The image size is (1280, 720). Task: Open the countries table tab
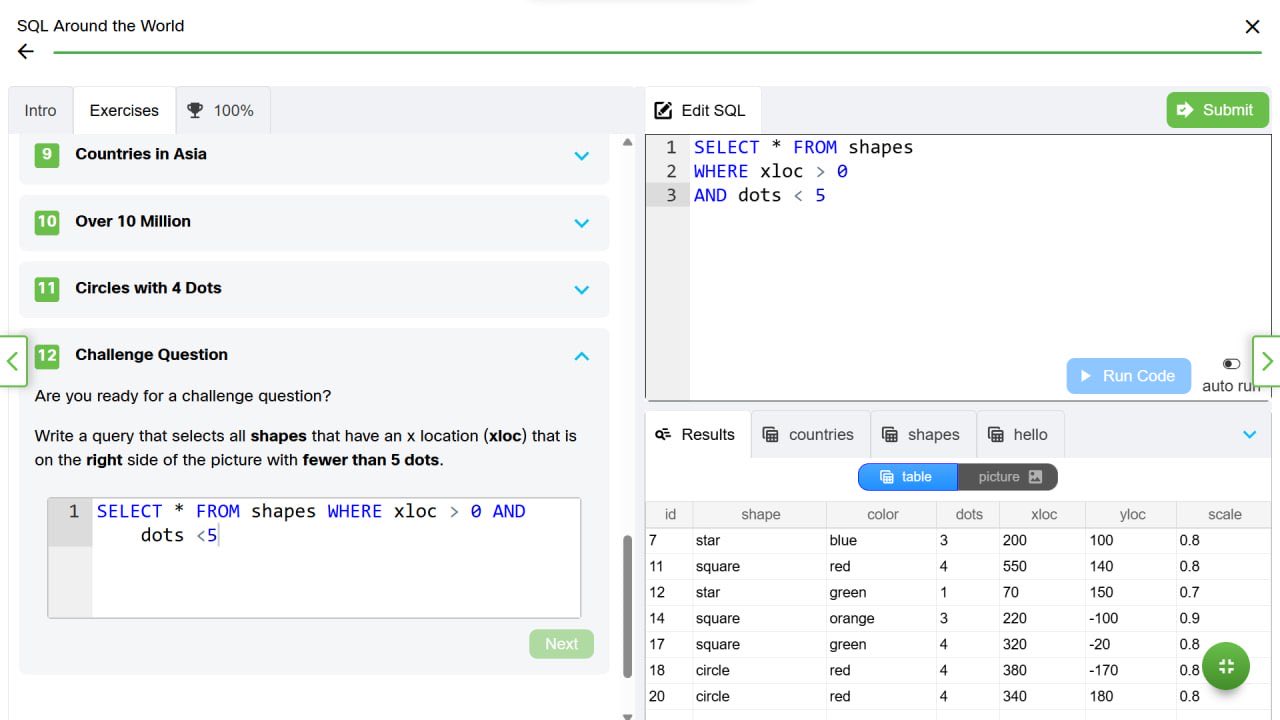pyautogui.click(x=809, y=434)
